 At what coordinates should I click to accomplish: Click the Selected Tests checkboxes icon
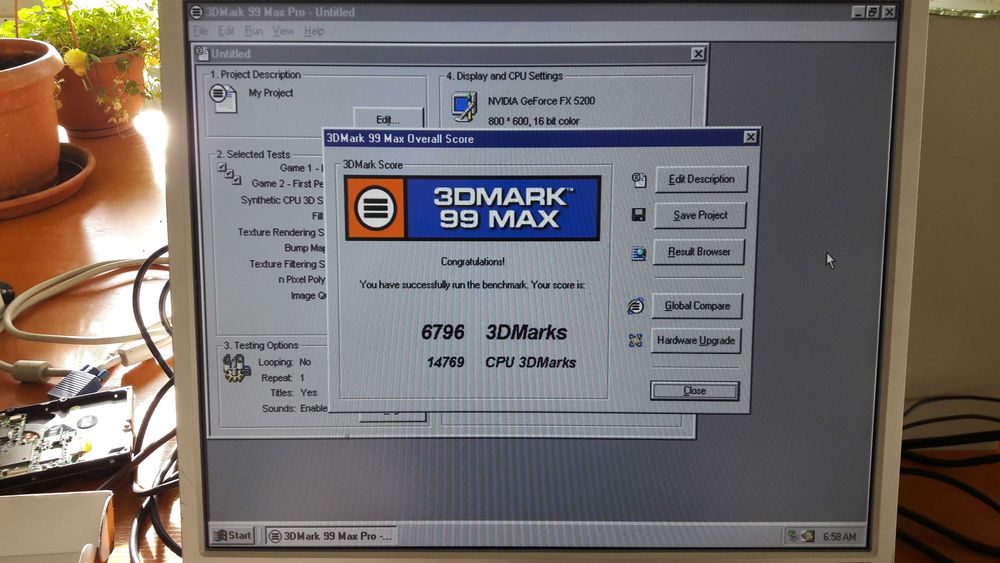coord(229,173)
